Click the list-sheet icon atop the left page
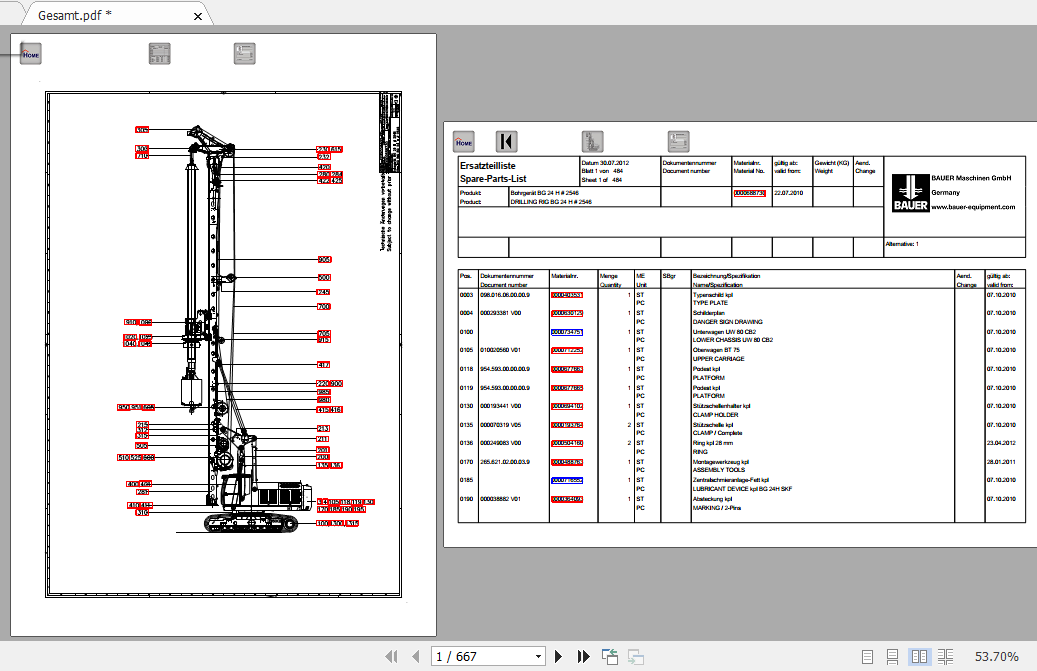The height and width of the screenshot is (671, 1037). pos(244,52)
